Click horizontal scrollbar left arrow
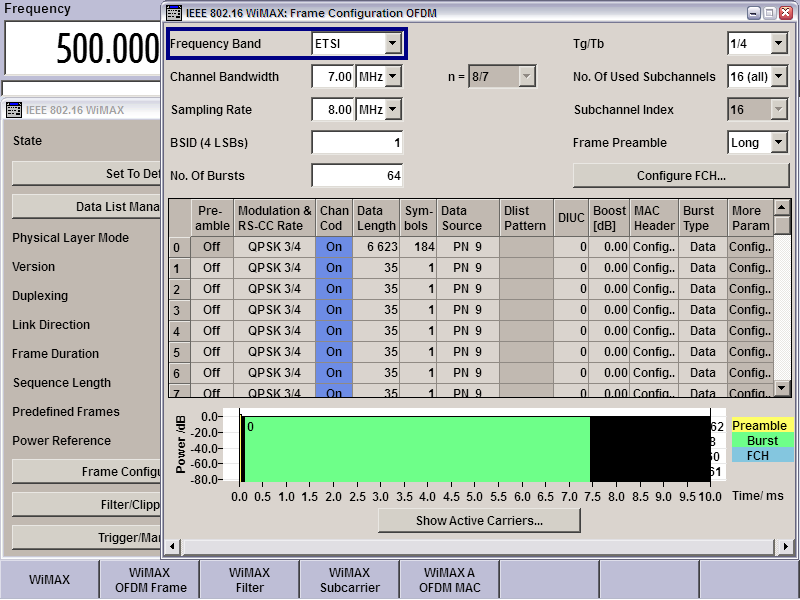The height and width of the screenshot is (600, 800). point(172,546)
